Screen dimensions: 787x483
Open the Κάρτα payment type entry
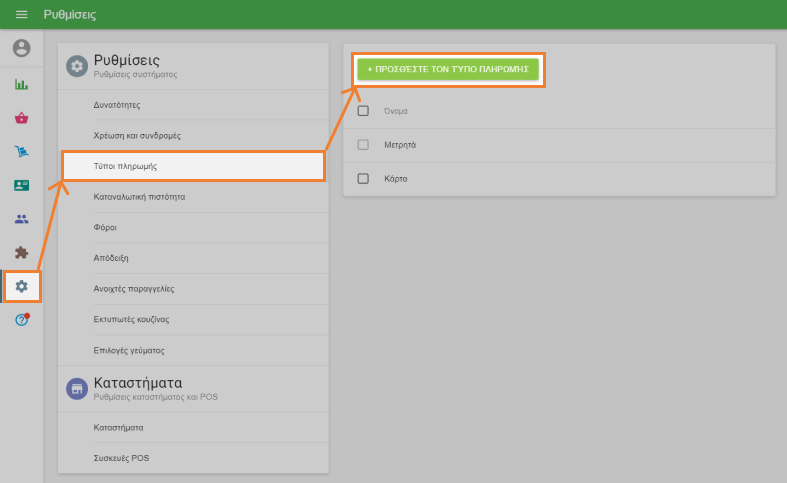396,178
